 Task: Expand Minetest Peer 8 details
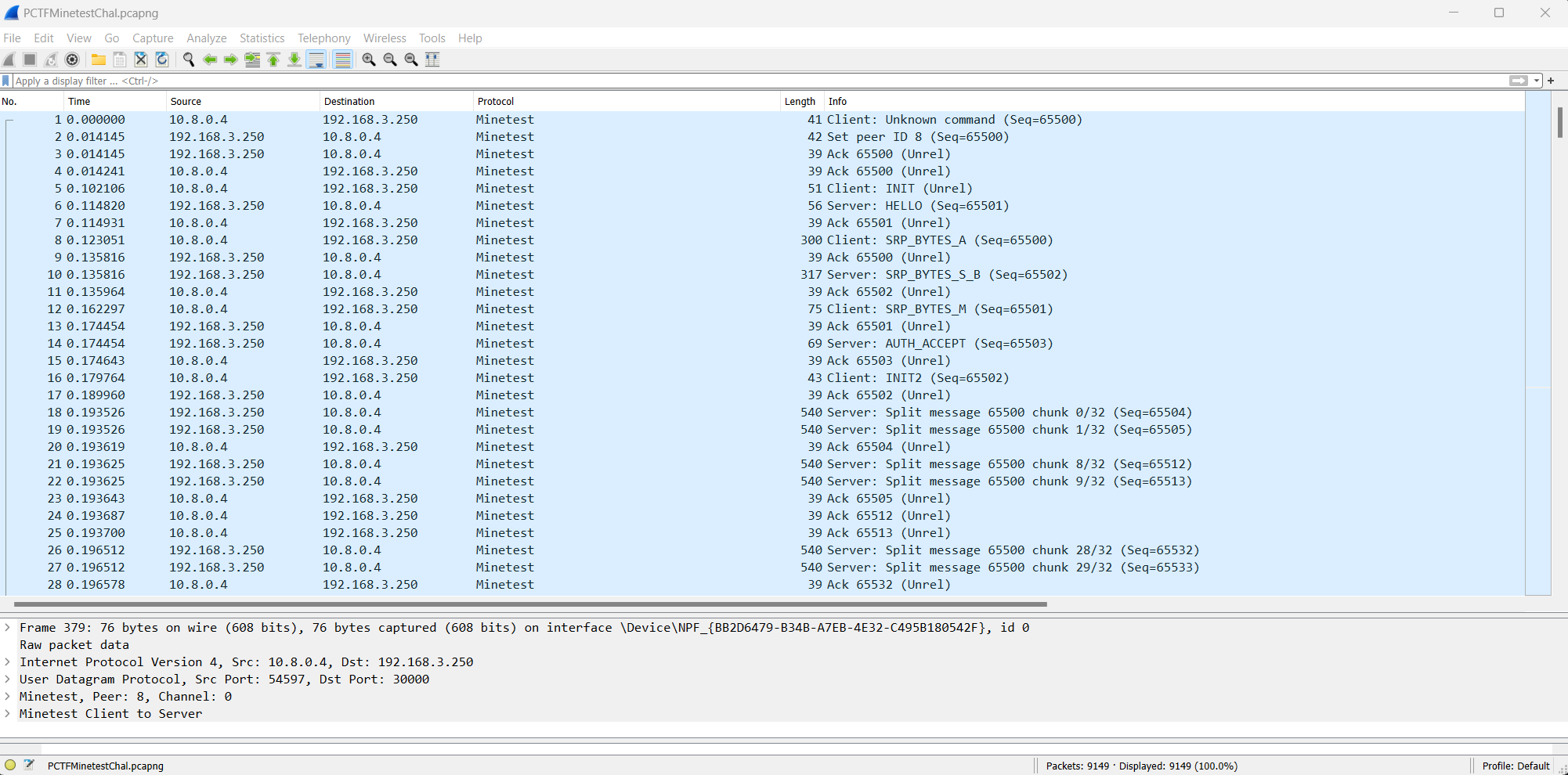point(8,696)
